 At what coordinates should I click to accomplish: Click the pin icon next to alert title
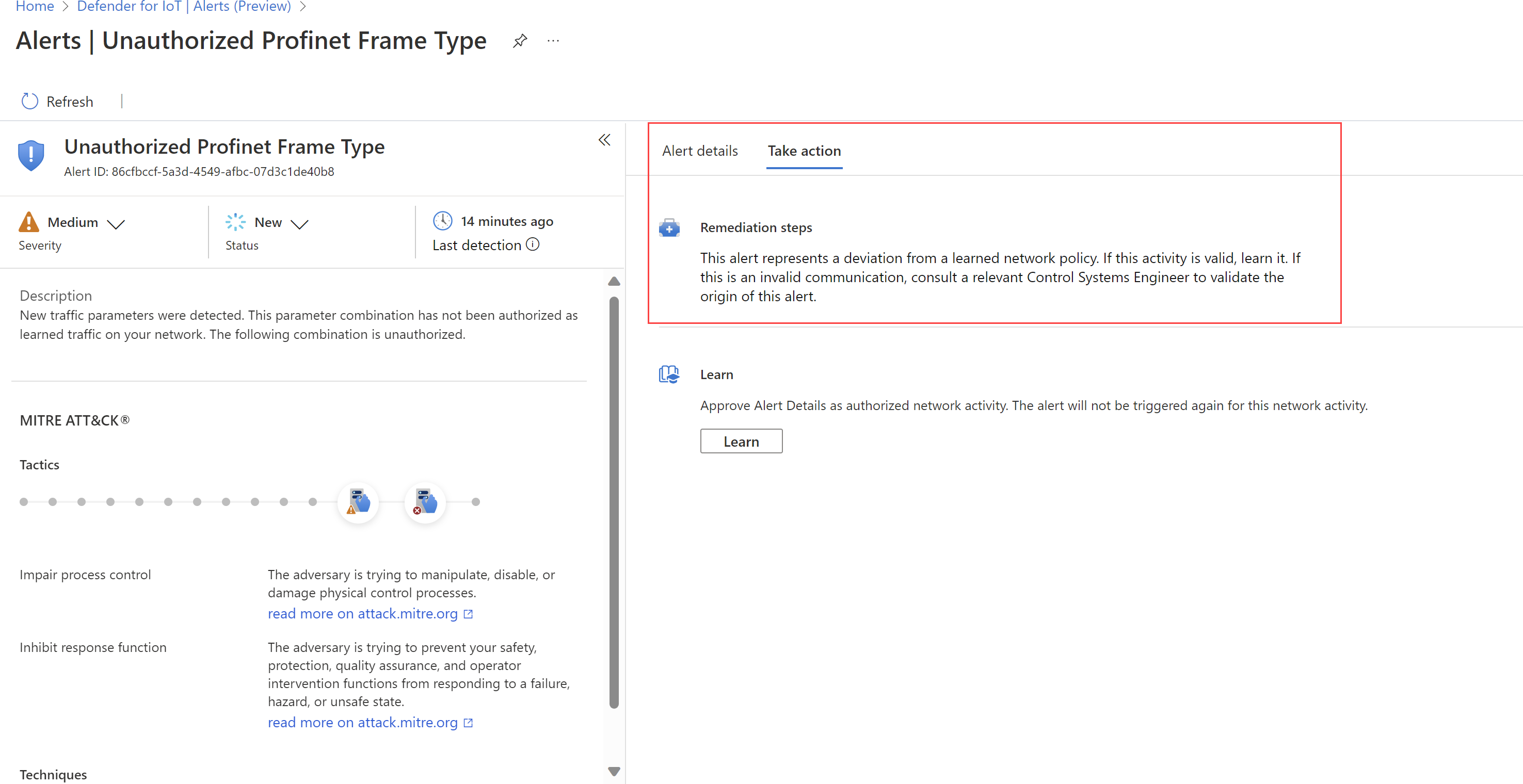[518, 41]
